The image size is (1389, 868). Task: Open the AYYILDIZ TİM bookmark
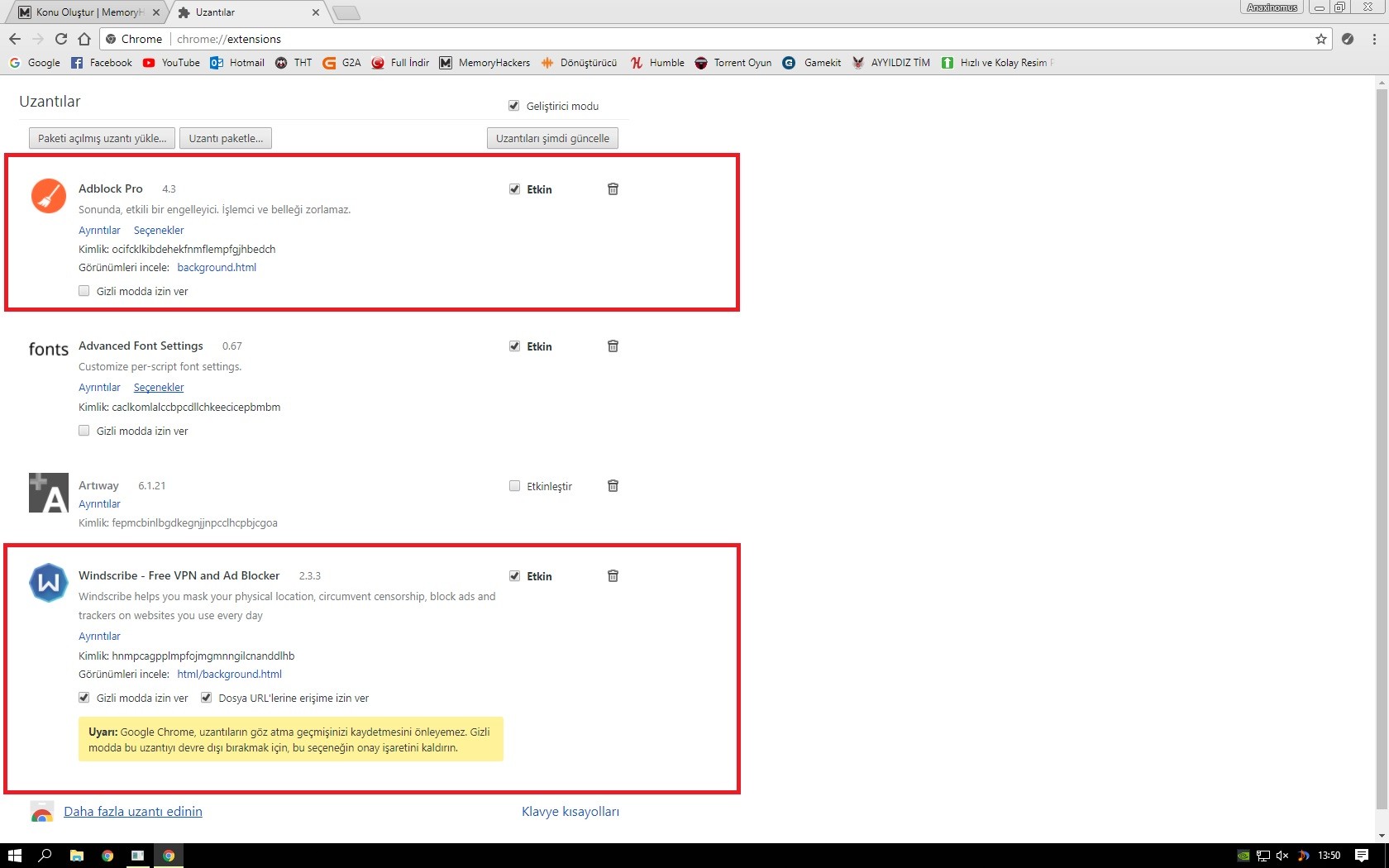click(x=891, y=63)
